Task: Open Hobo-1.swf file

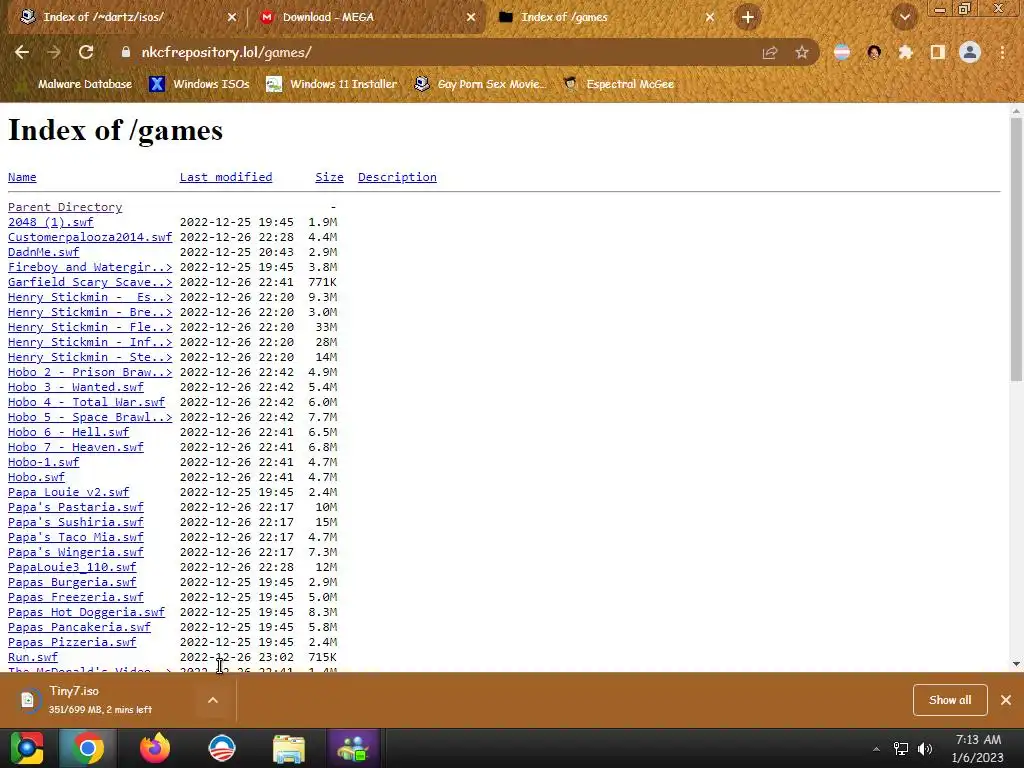Action: [43, 462]
